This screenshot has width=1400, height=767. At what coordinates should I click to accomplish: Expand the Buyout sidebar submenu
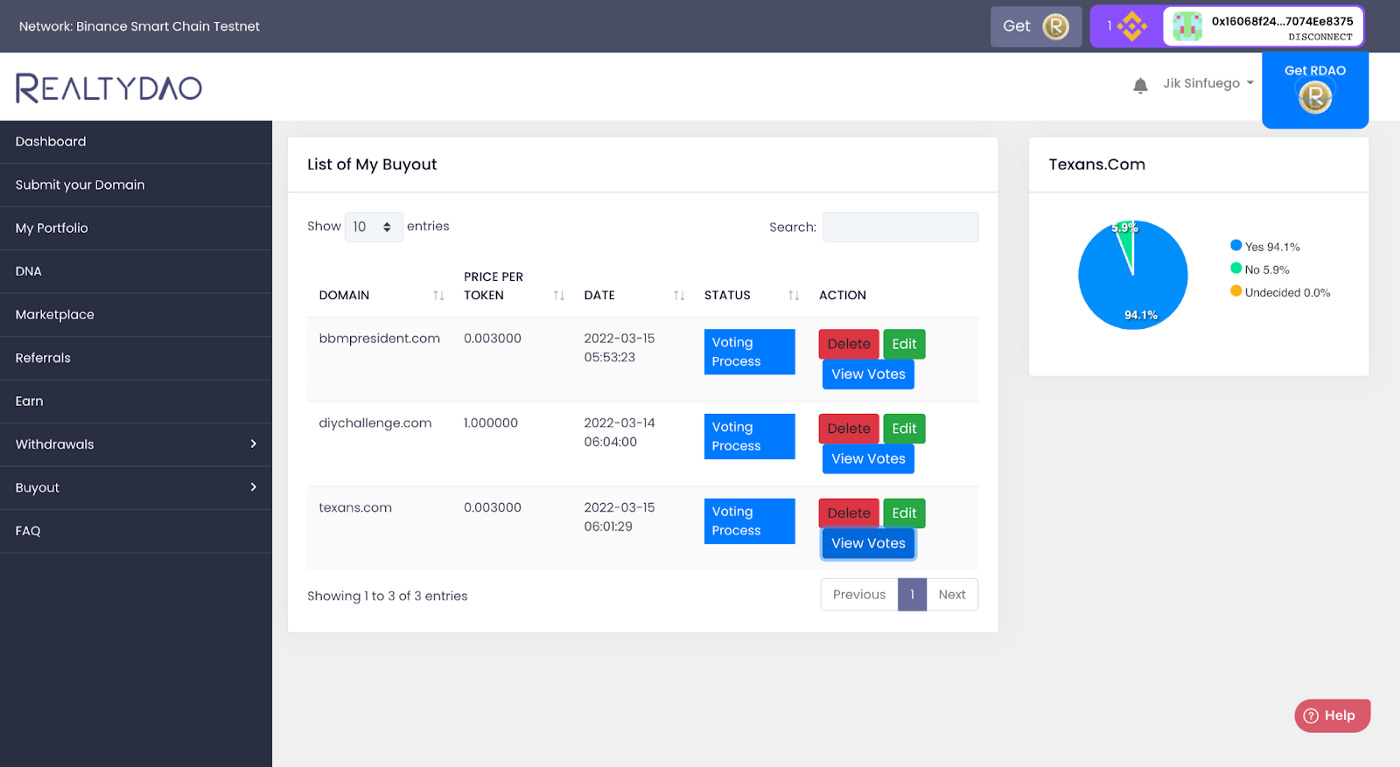click(x=135, y=487)
